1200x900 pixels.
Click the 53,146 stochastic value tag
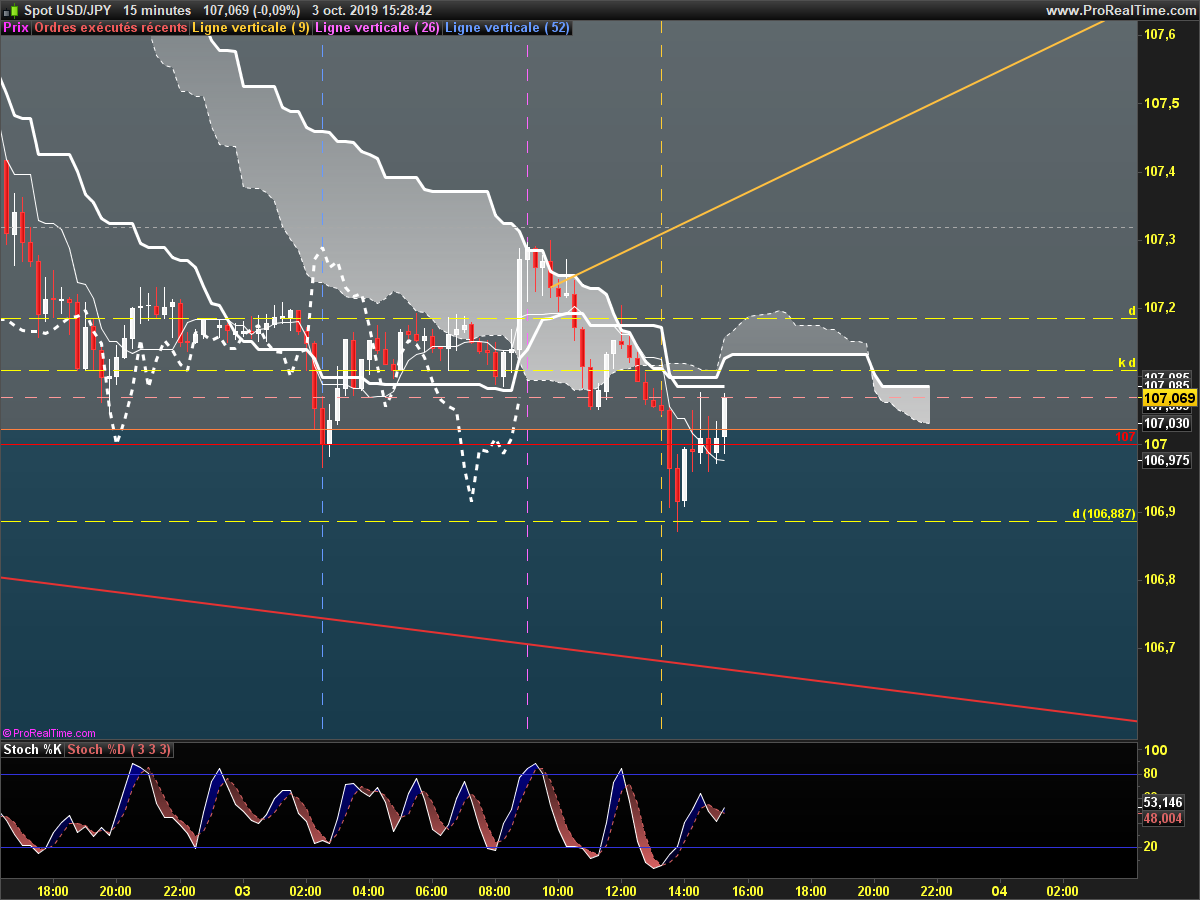pos(1163,802)
